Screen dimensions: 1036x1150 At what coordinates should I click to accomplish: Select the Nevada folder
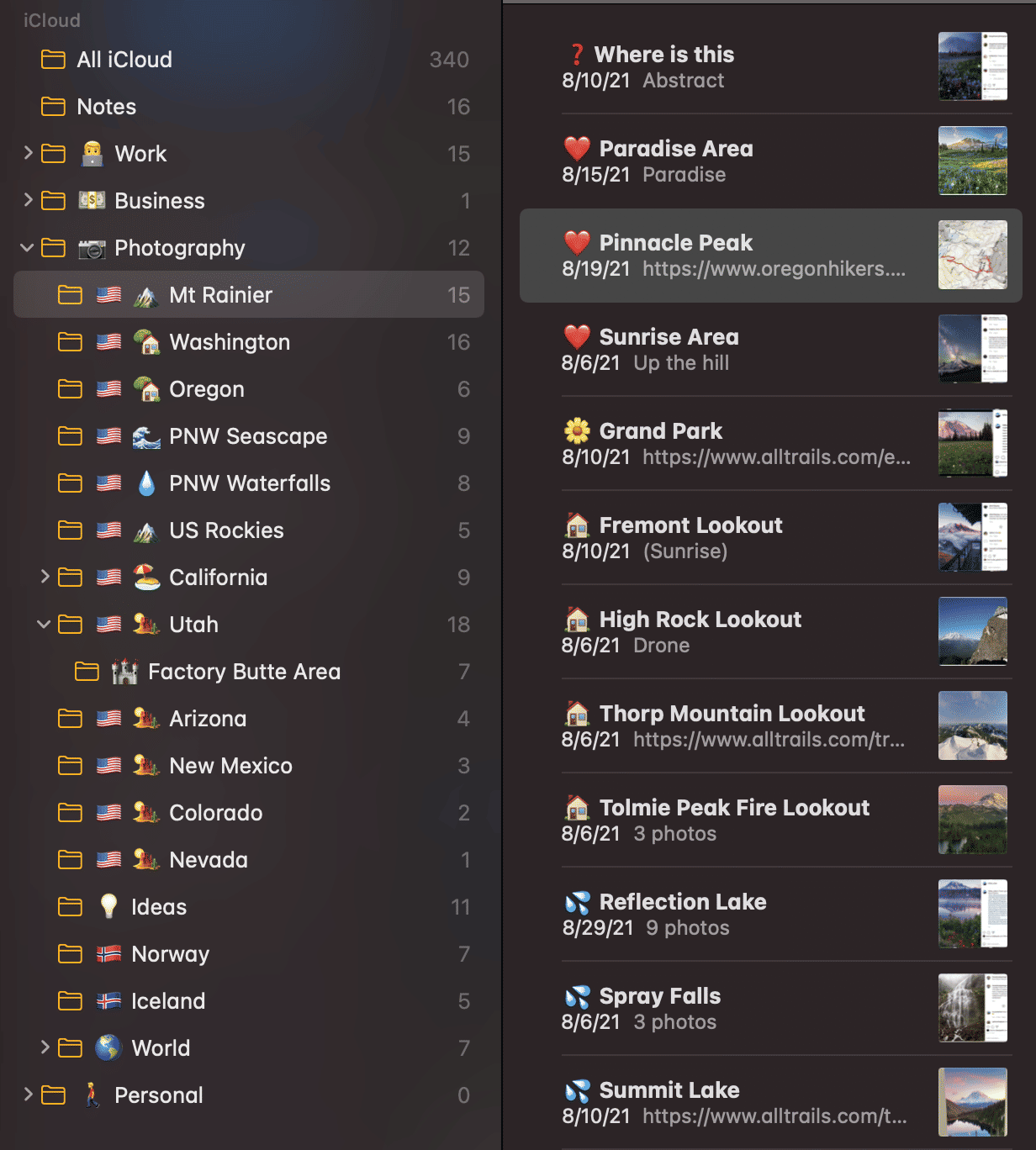(x=249, y=860)
